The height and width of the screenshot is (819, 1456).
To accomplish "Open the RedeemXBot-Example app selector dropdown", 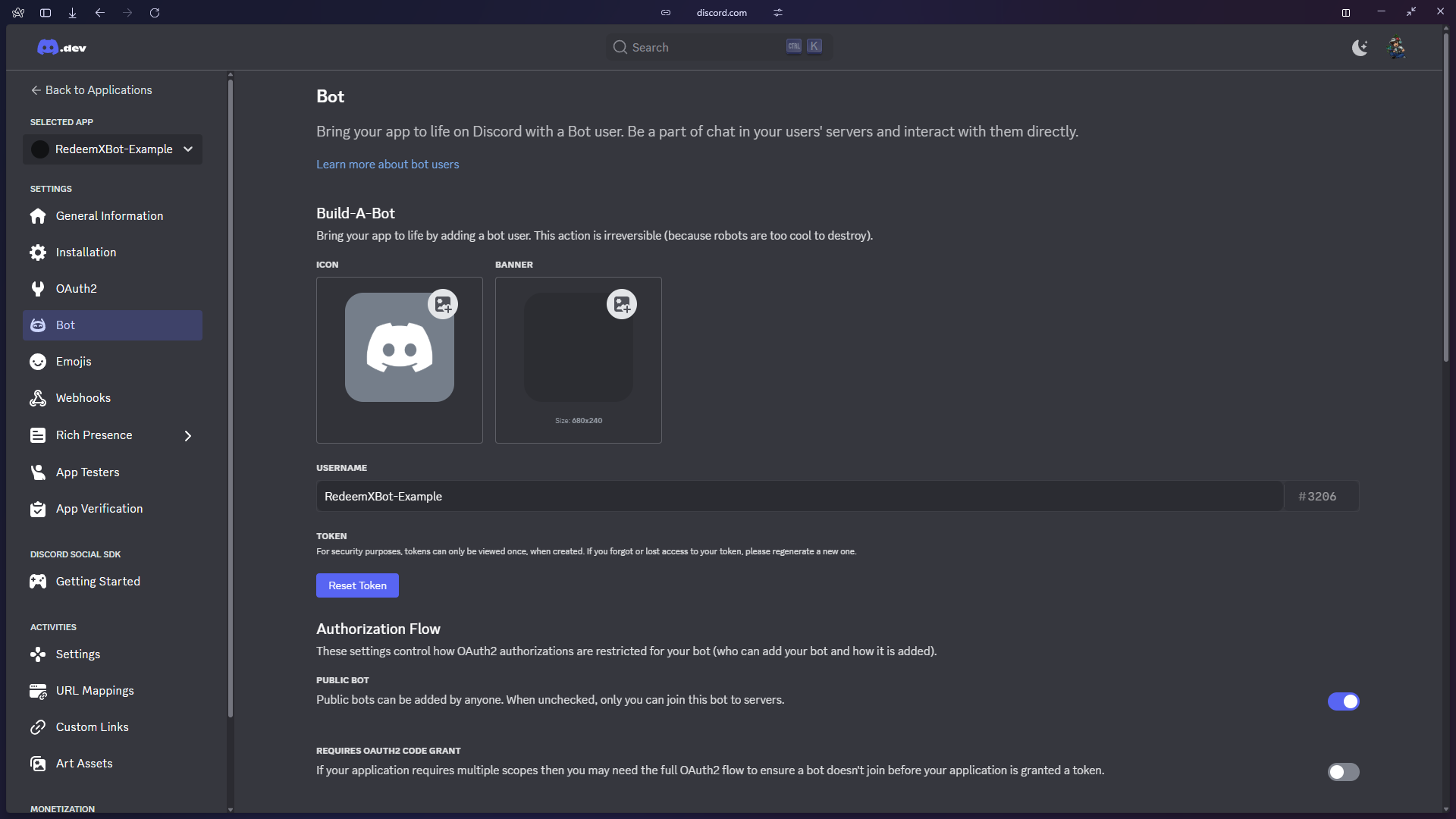I will 112,149.
